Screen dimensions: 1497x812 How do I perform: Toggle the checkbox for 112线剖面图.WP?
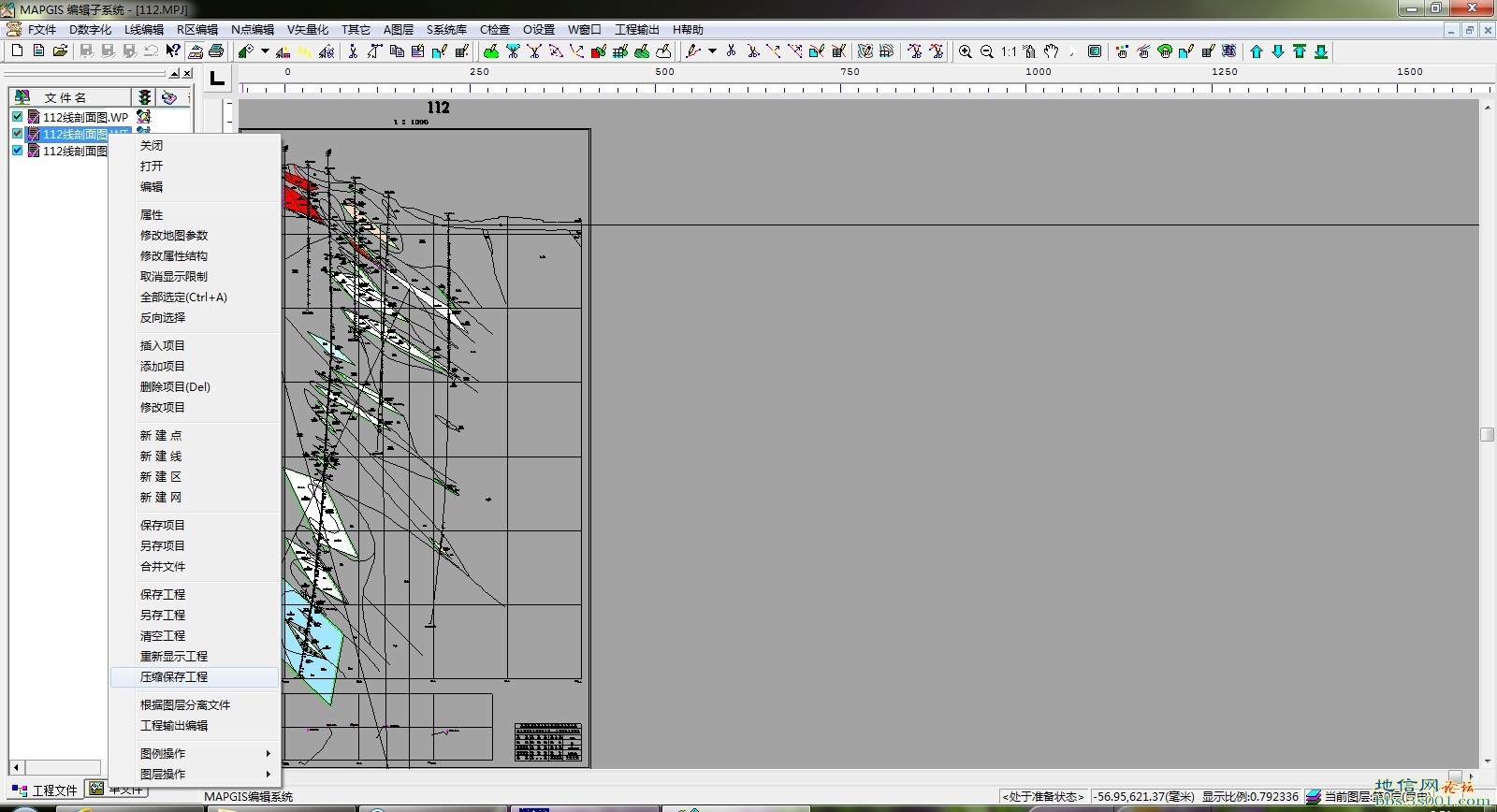[x=17, y=117]
